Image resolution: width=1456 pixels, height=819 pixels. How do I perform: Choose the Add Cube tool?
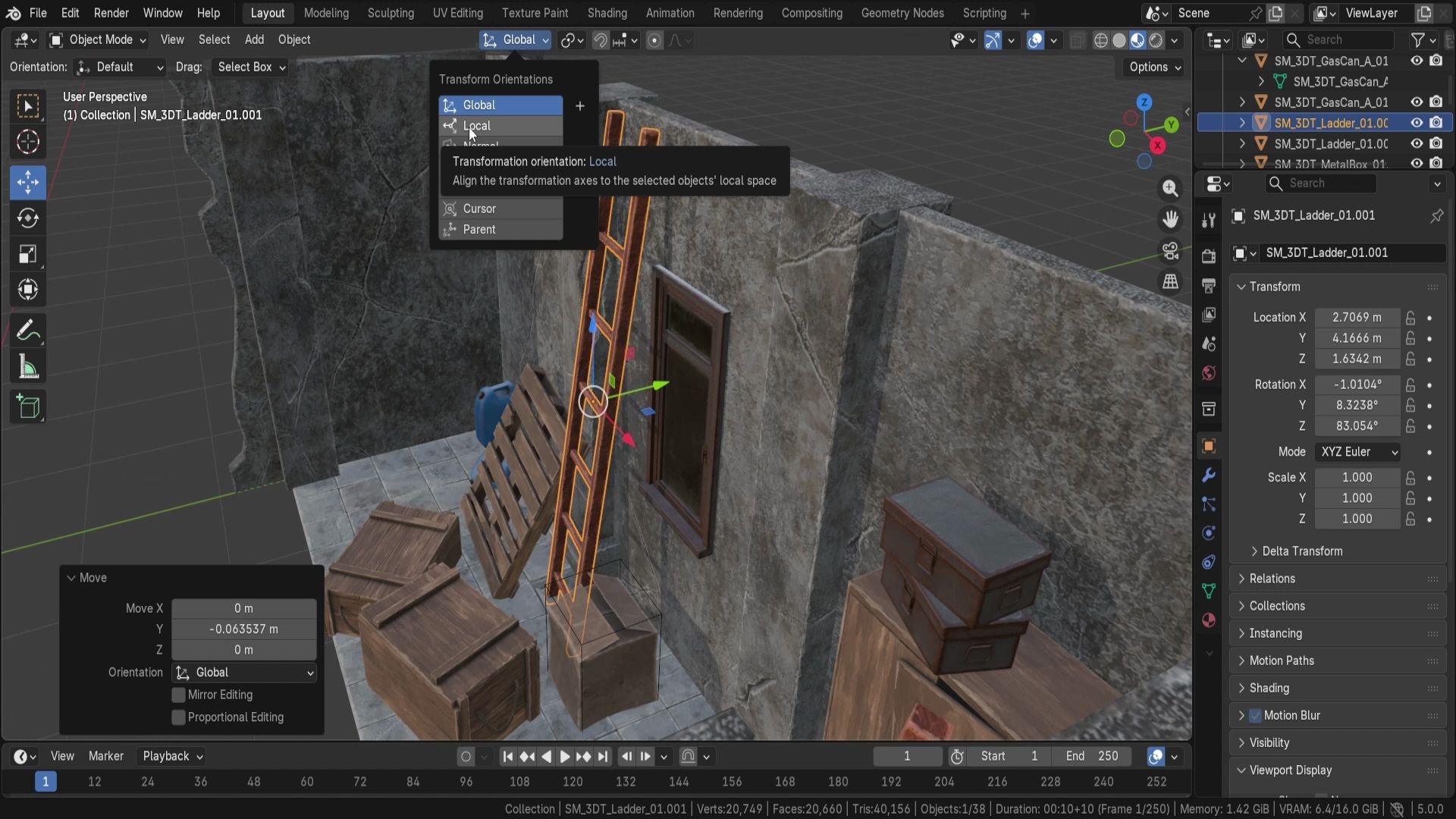click(x=28, y=407)
